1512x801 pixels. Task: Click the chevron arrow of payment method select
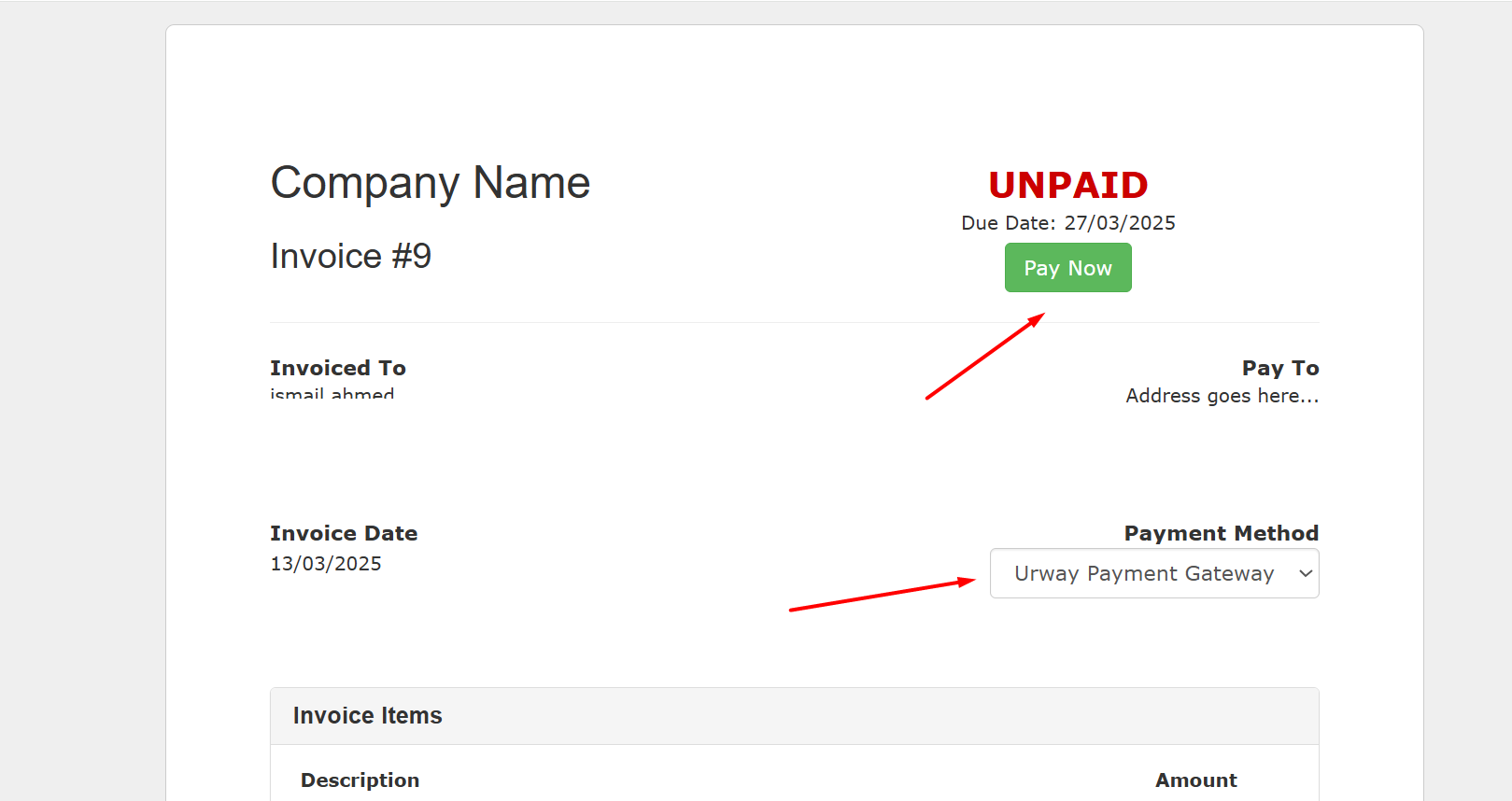(x=1306, y=573)
